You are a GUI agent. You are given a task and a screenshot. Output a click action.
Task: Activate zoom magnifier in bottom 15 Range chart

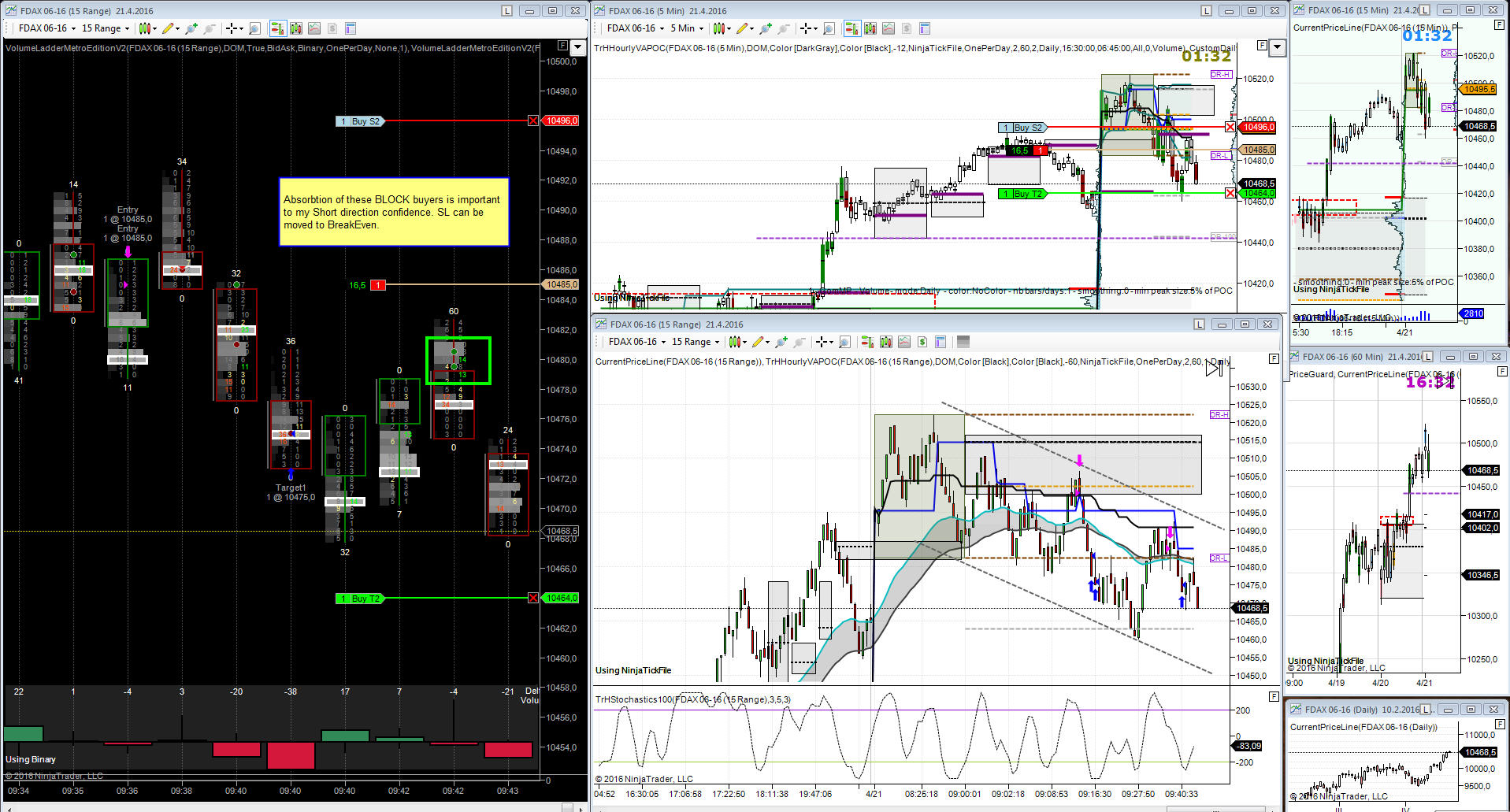(844, 342)
